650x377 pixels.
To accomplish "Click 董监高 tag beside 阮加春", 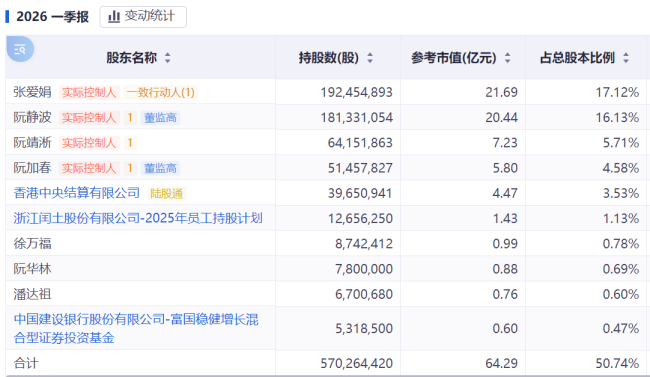I will 160,168.
